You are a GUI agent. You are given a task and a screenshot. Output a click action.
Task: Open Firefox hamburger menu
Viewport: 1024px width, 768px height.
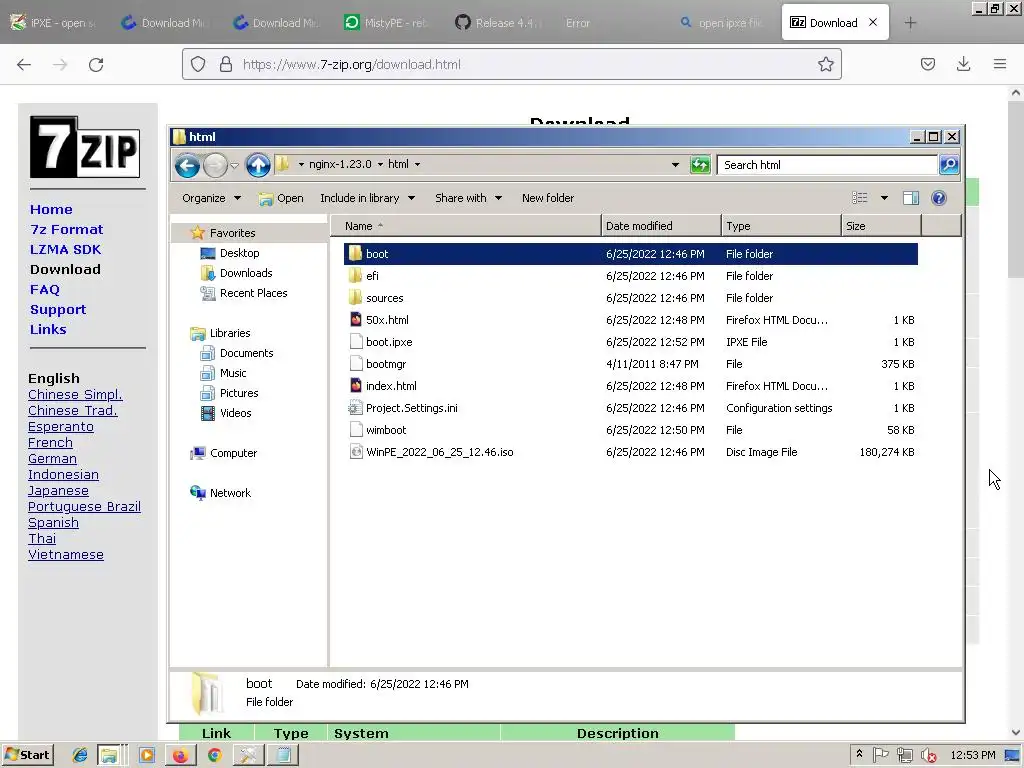tap(1000, 64)
